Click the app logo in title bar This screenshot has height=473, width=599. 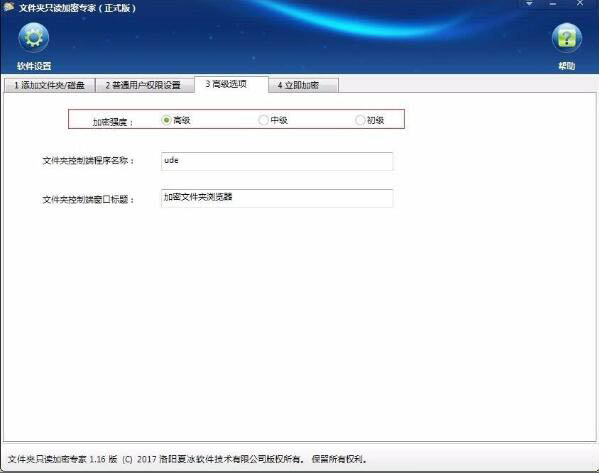8,7
